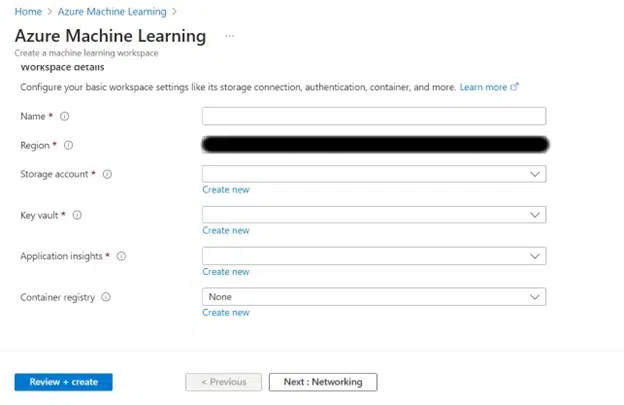
Task: Go to Home in the breadcrumb
Action: click(x=27, y=11)
